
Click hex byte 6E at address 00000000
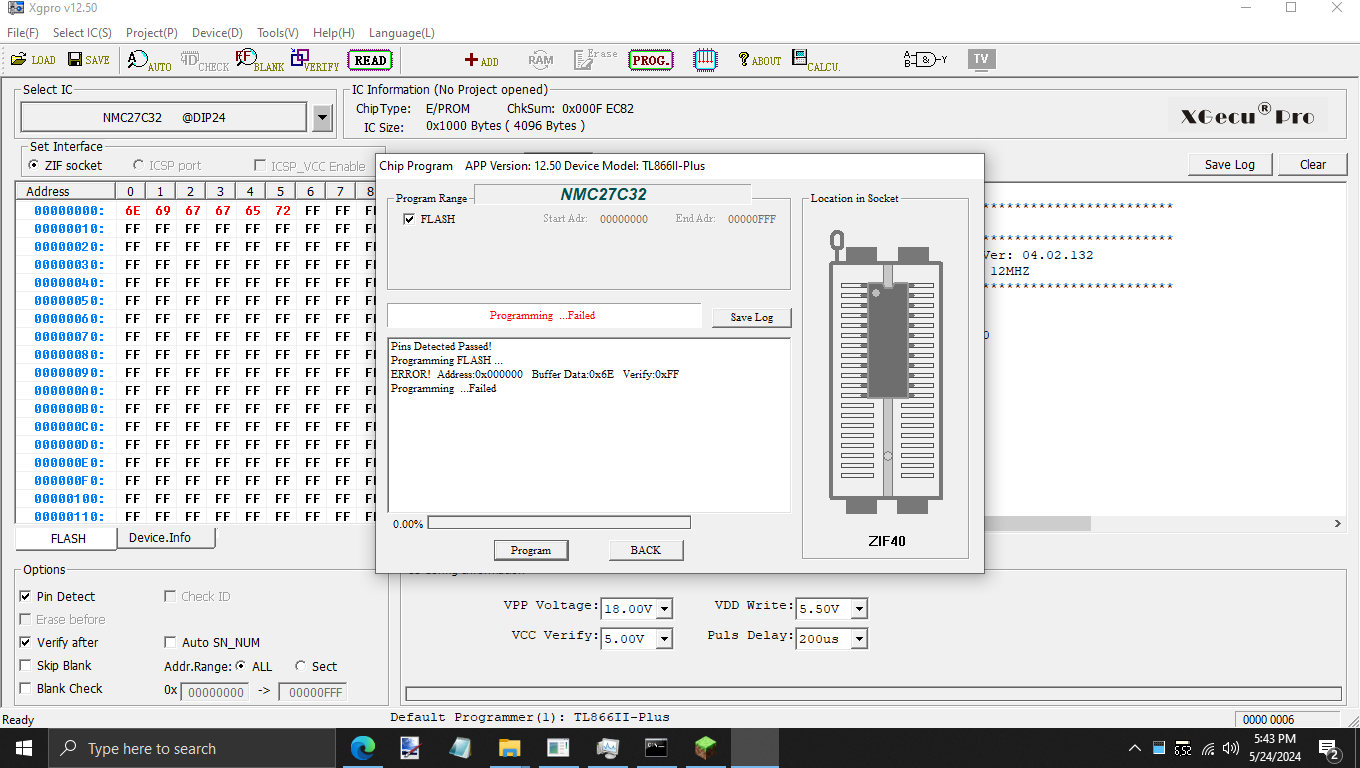132,211
